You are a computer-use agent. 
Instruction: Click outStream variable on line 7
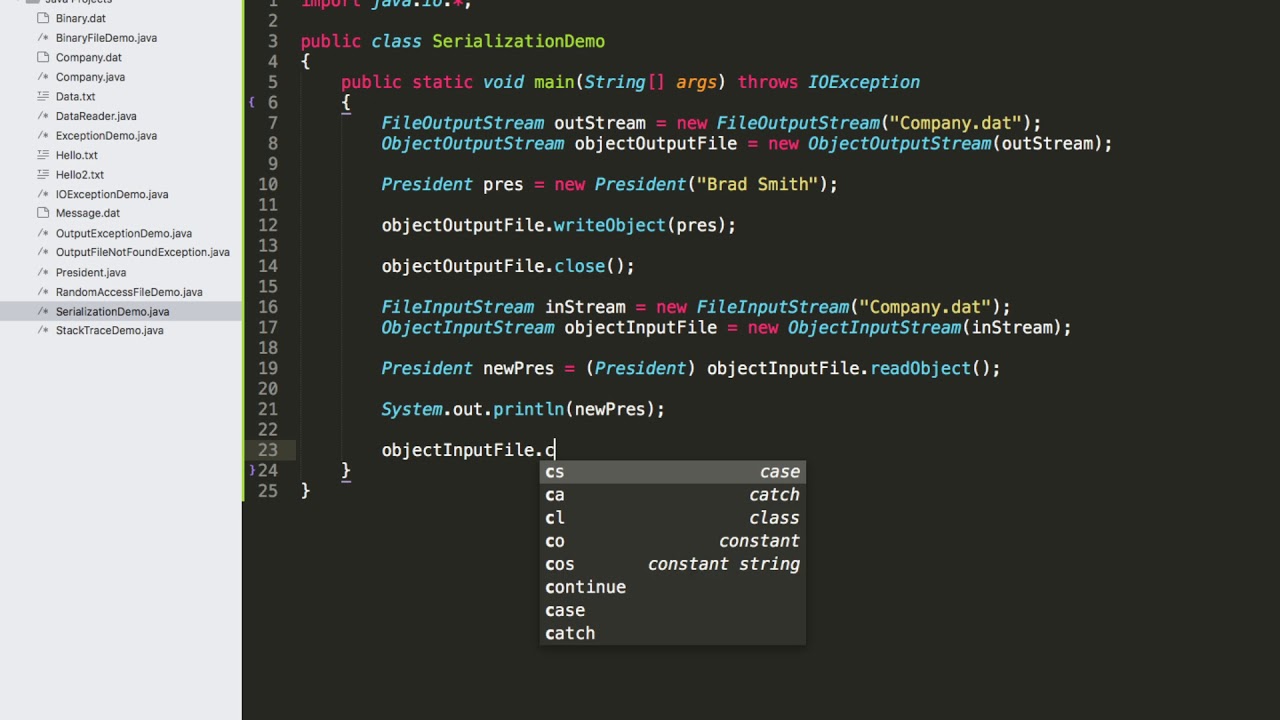[600, 123]
